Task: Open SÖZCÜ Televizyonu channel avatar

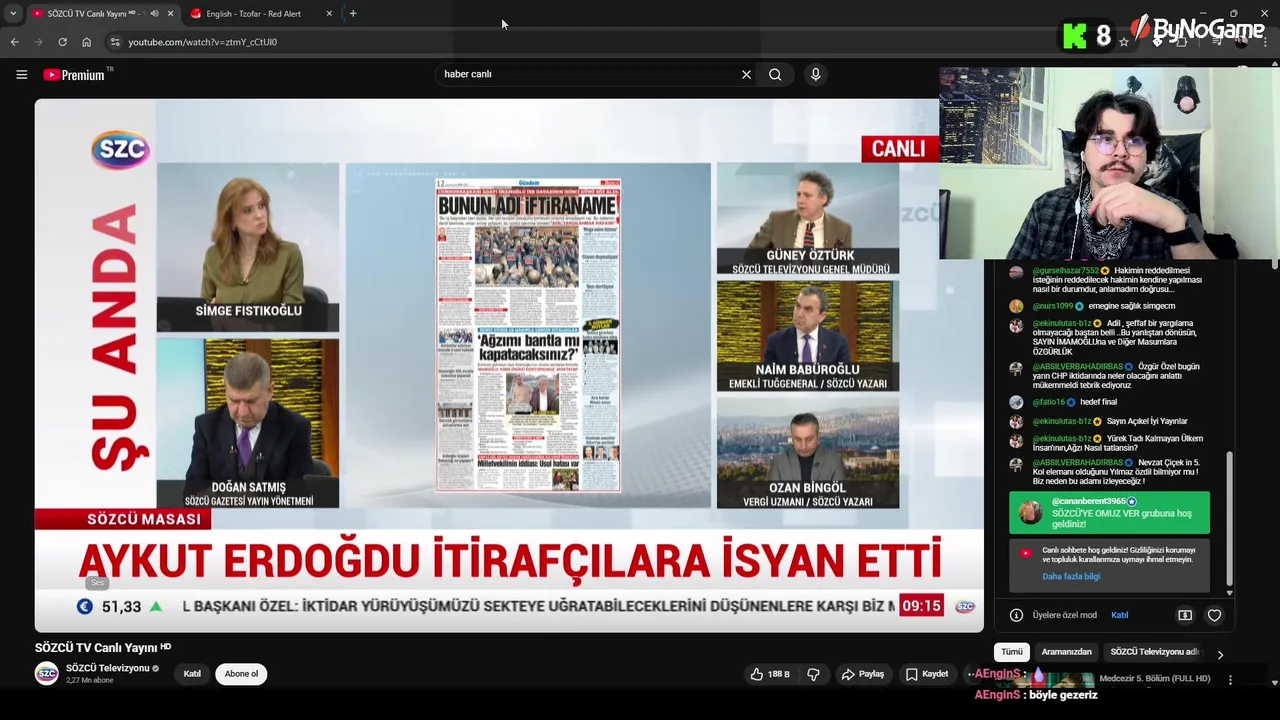Action: (47, 673)
